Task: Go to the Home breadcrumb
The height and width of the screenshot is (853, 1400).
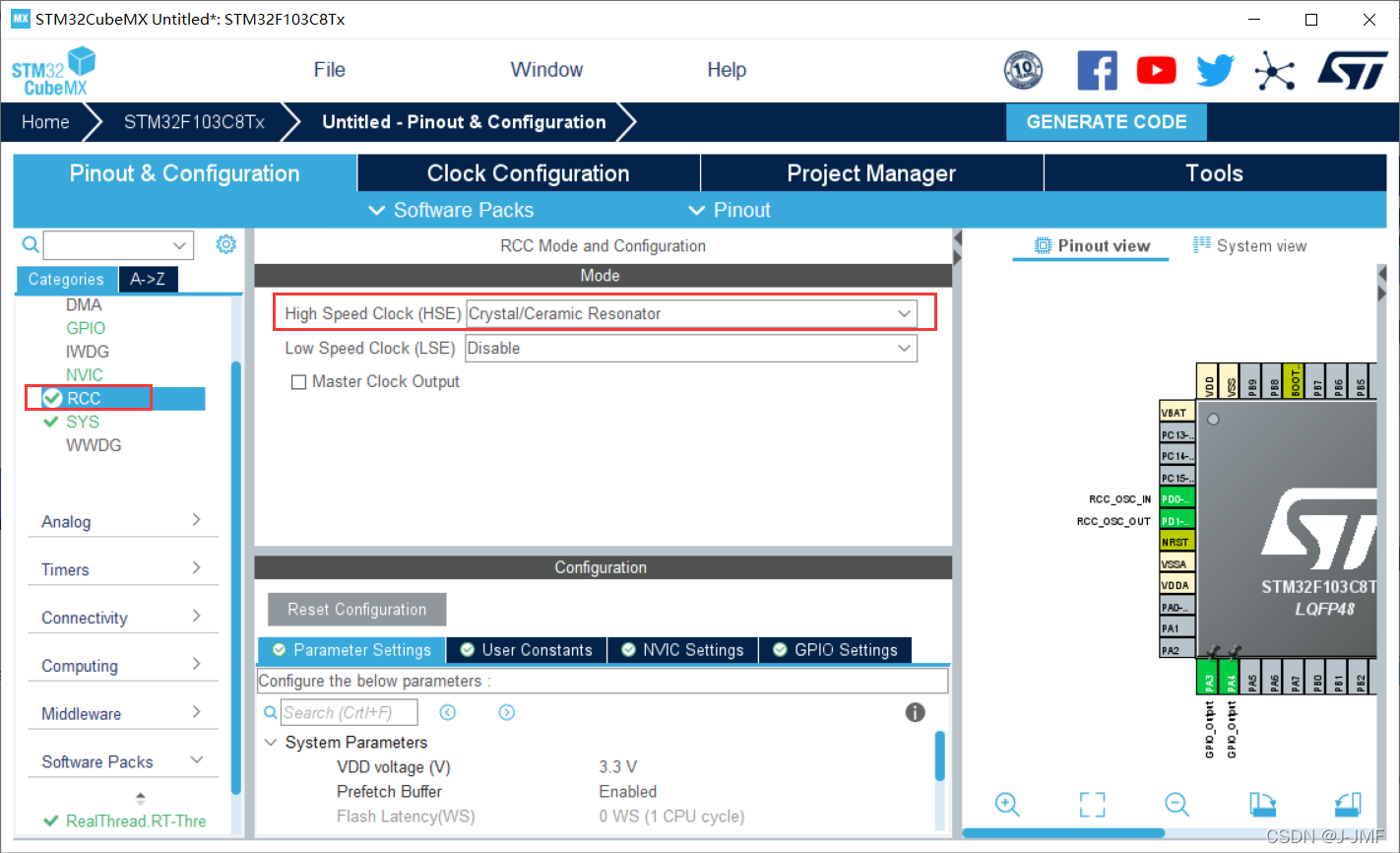Action: [x=45, y=122]
